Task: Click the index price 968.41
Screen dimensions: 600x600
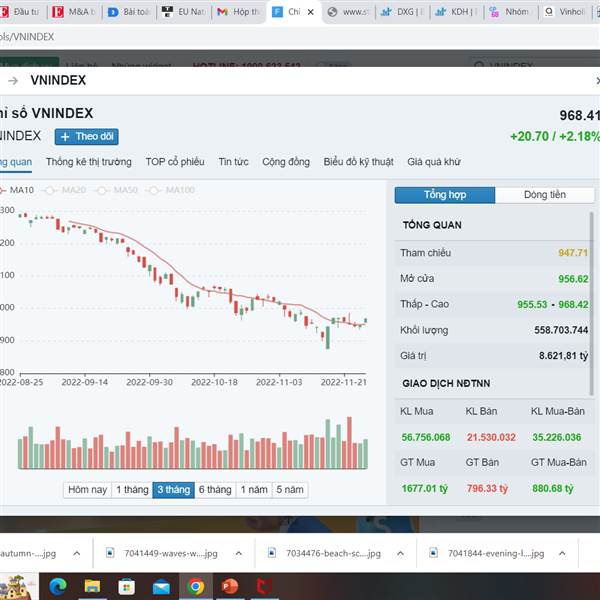Action: [x=579, y=115]
